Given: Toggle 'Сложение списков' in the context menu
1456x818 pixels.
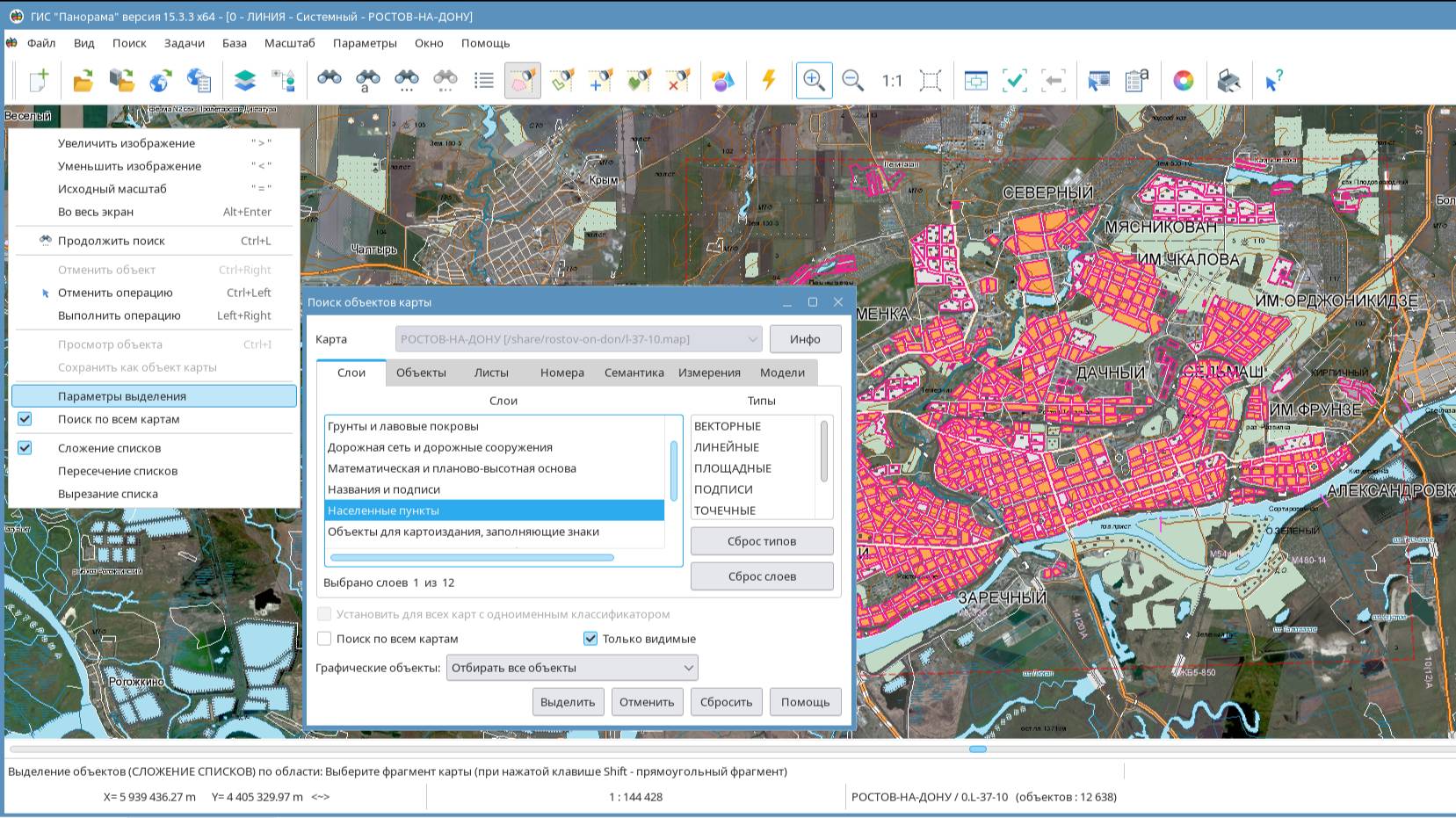Looking at the screenshot, I should point(110,448).
